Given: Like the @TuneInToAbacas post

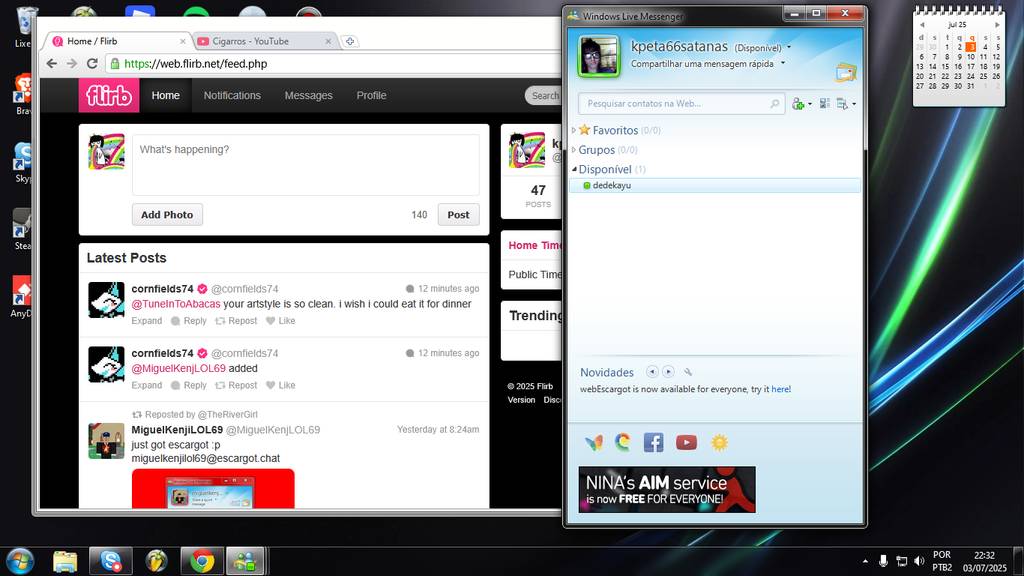Looking at the screenshot, I should [x=280, y=321].
